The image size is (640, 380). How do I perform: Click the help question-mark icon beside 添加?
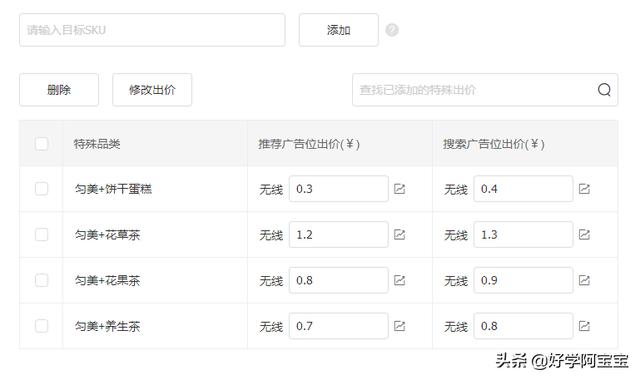(392, 30)
